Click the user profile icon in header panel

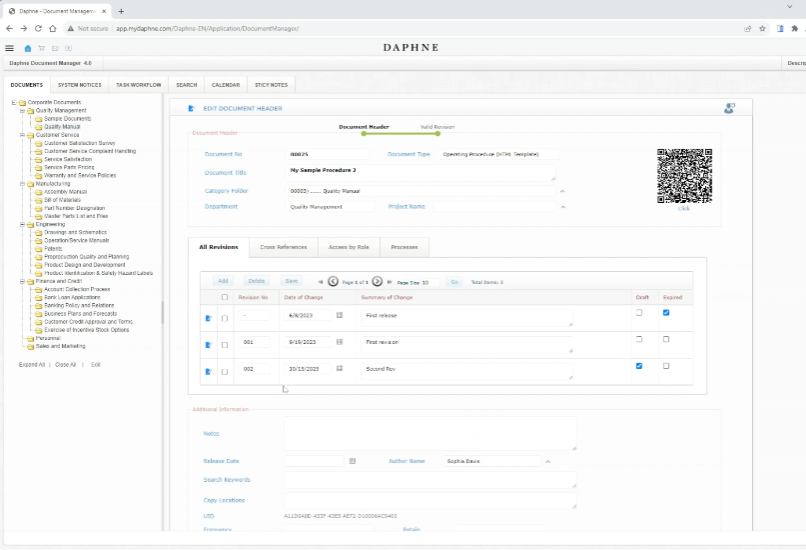(x=729, y=108)
